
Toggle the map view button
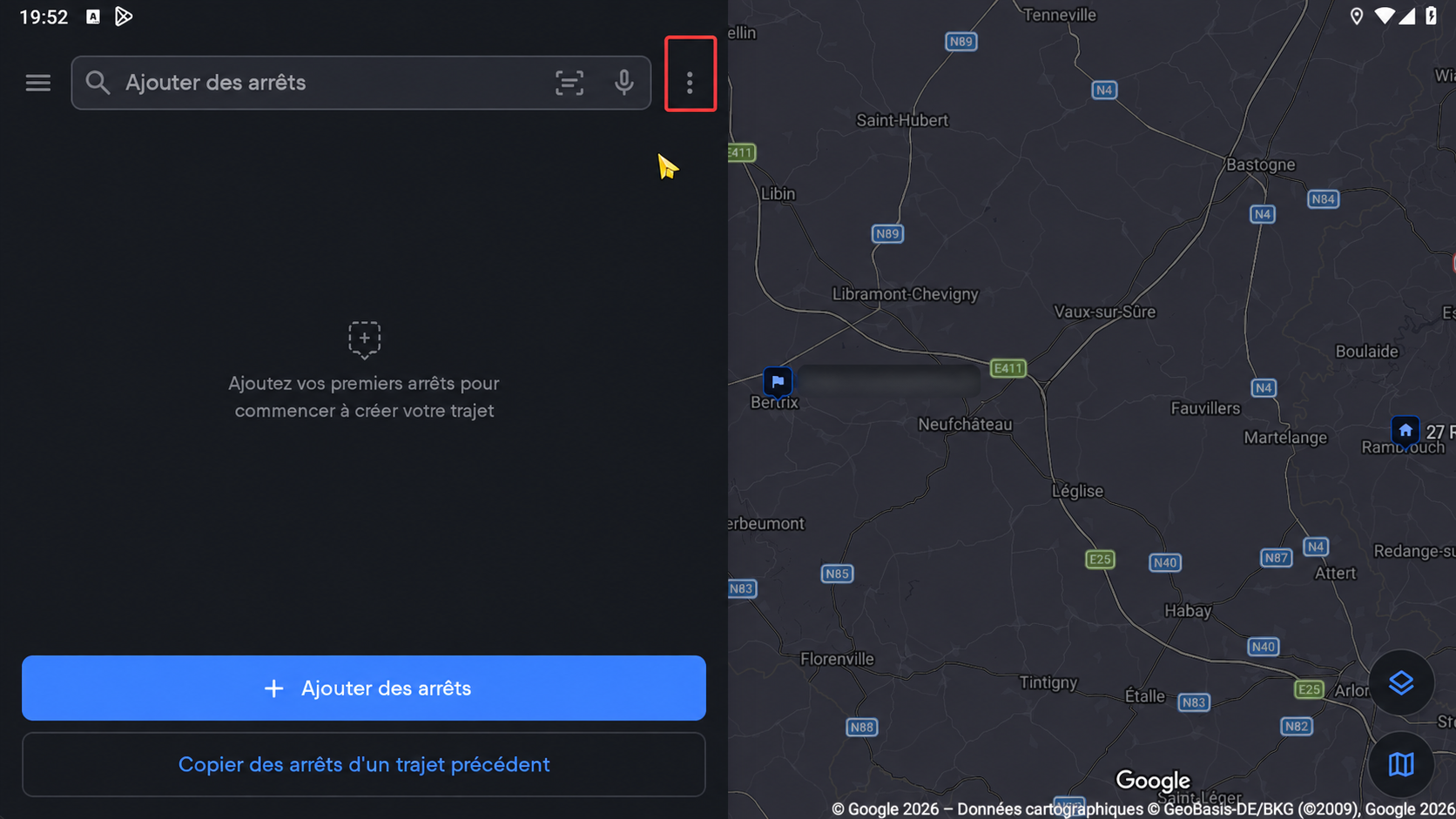[1401, 765]
